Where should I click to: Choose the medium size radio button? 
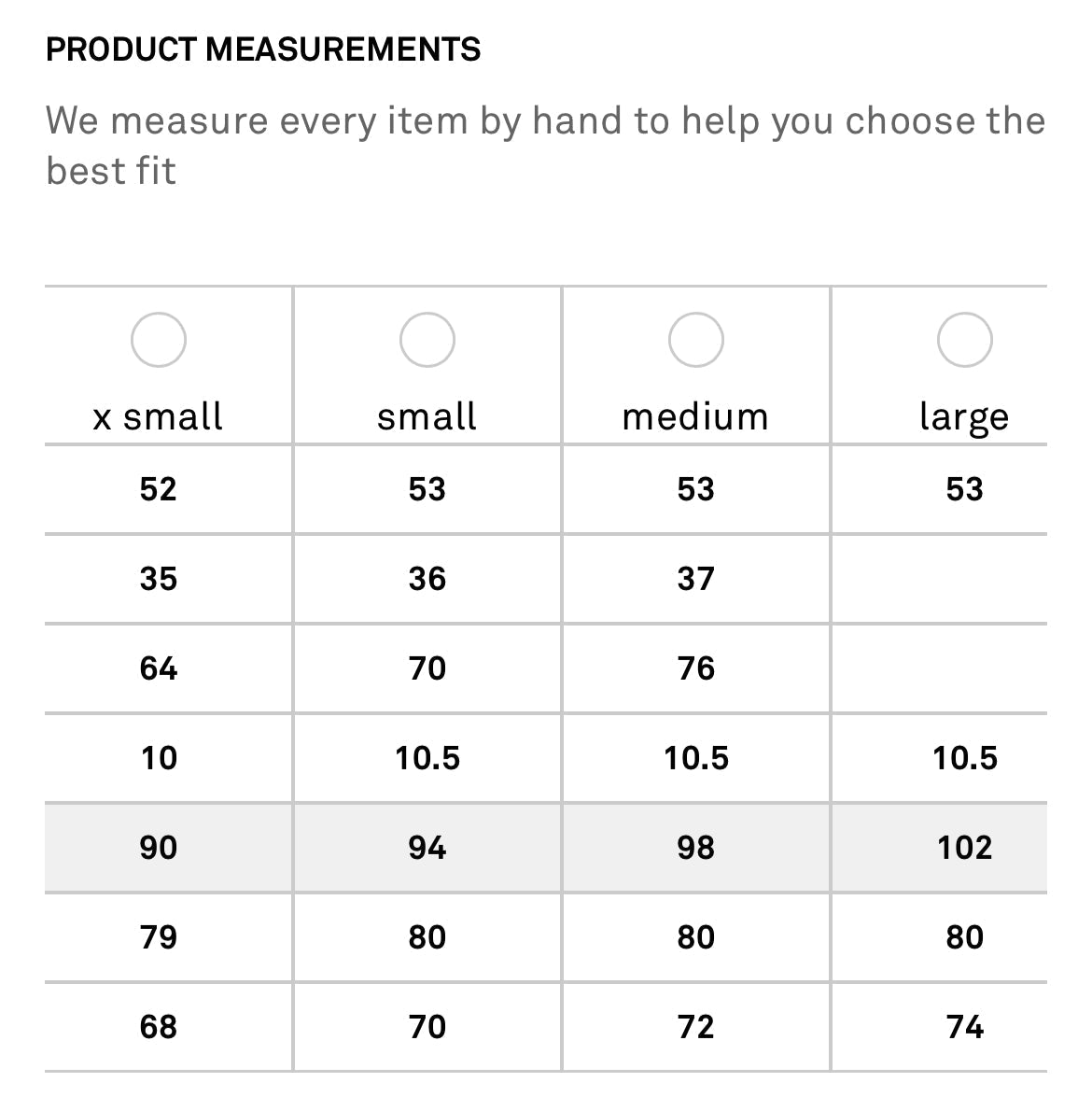[696, 339]
